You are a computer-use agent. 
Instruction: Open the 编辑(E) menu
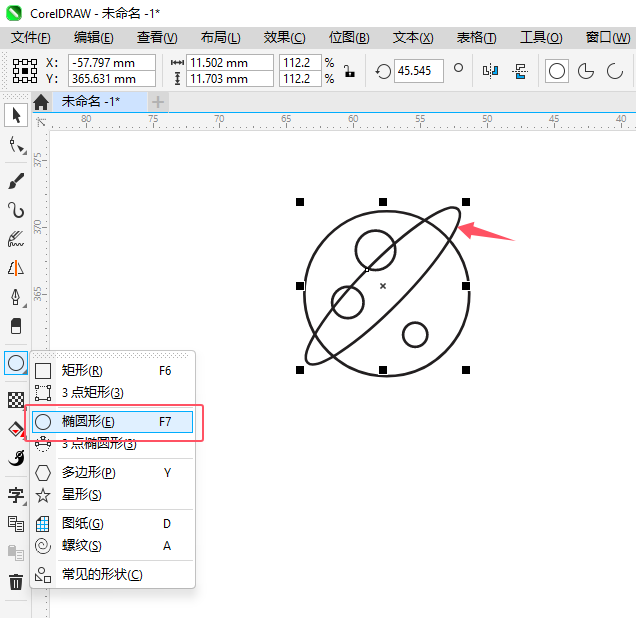(94, 38)
